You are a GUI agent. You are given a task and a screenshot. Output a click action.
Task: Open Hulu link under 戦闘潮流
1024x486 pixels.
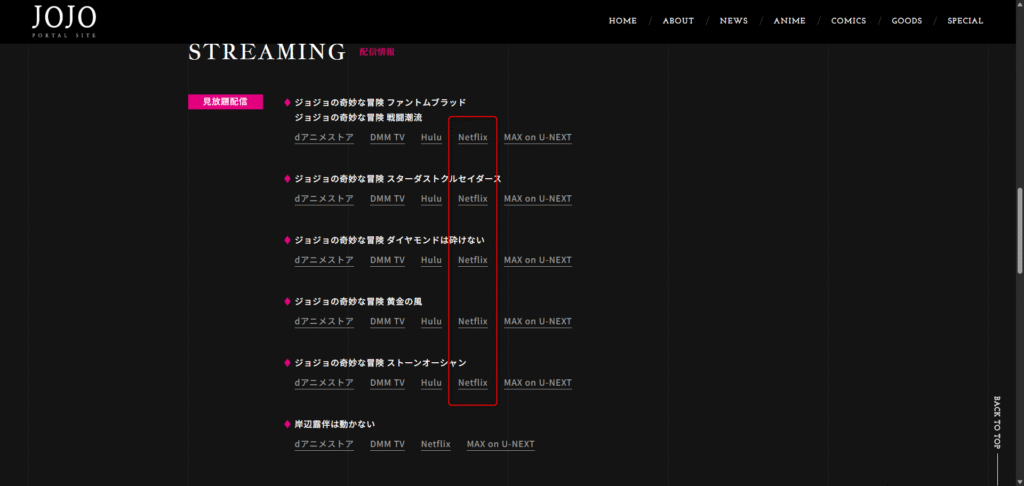coord(431,138)
